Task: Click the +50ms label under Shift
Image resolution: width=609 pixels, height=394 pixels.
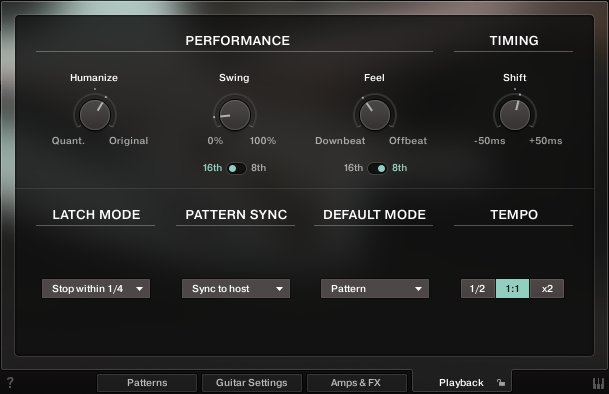Action: (x=546, y=141)
